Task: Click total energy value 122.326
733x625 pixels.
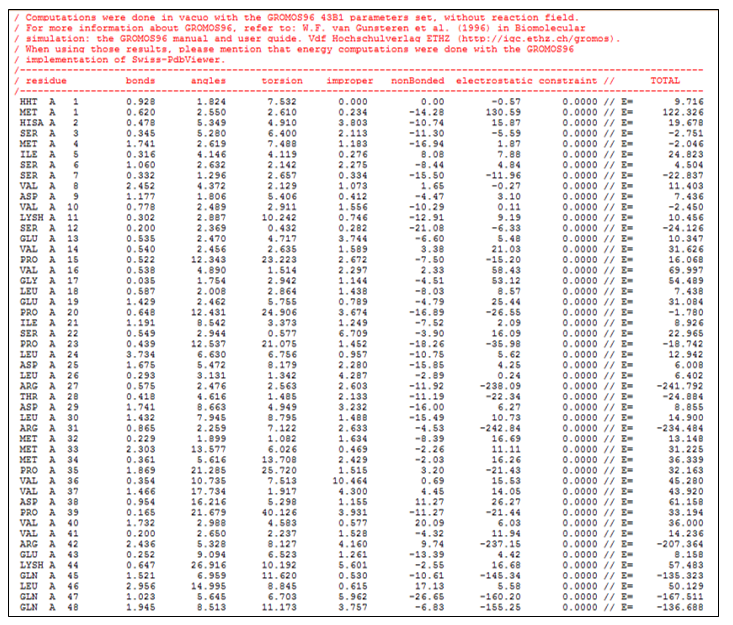Action: point(685,112)
